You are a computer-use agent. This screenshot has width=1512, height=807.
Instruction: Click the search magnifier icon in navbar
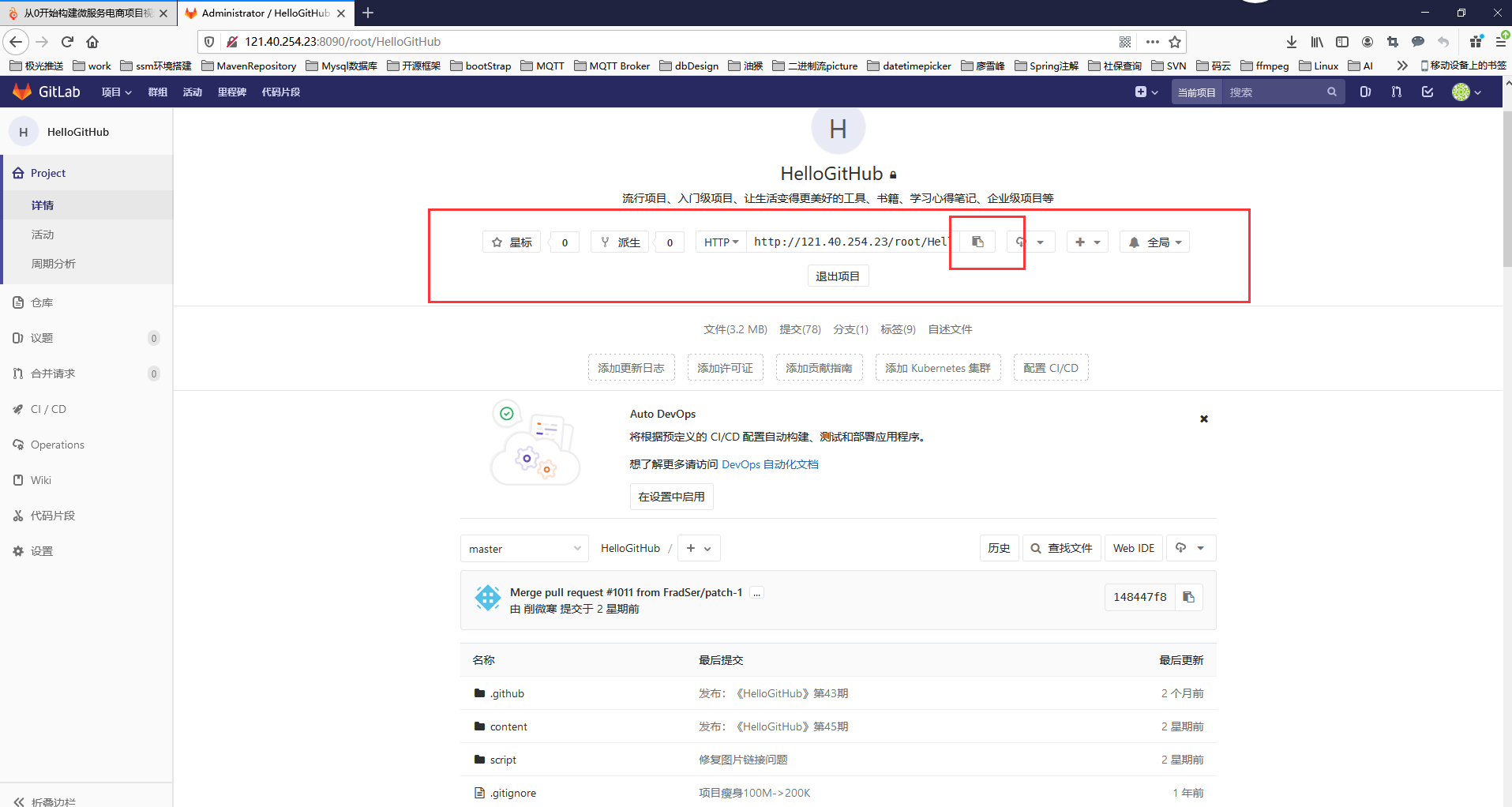click(1332, 92)
